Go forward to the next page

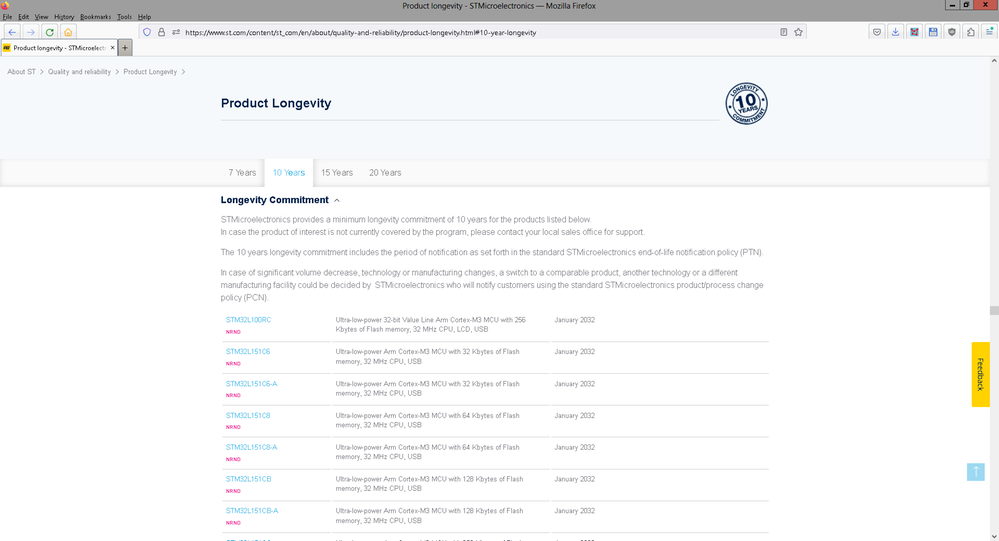pyautogui.click(x=31, y=32)
